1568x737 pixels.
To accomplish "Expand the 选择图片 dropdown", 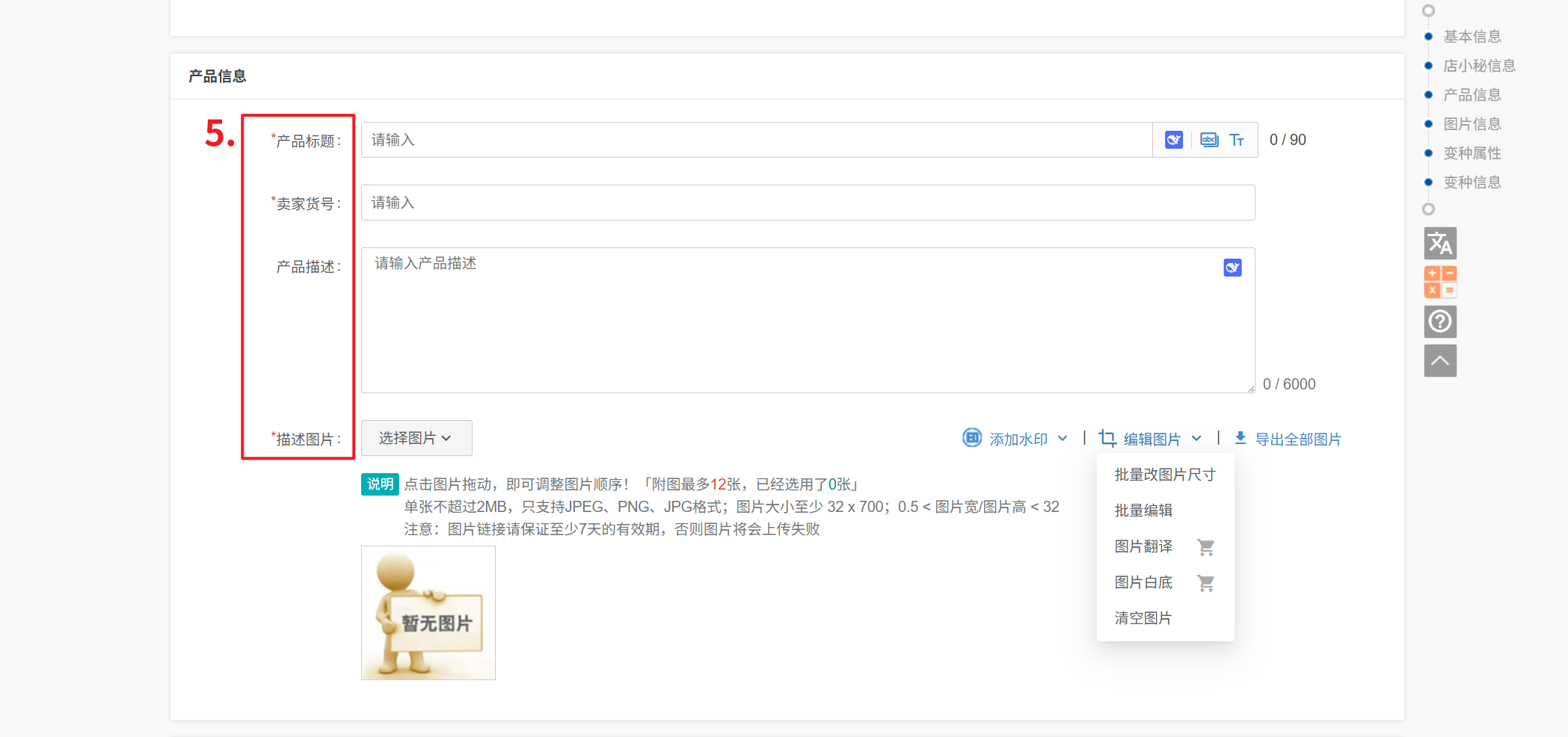I will pos(416,438).
